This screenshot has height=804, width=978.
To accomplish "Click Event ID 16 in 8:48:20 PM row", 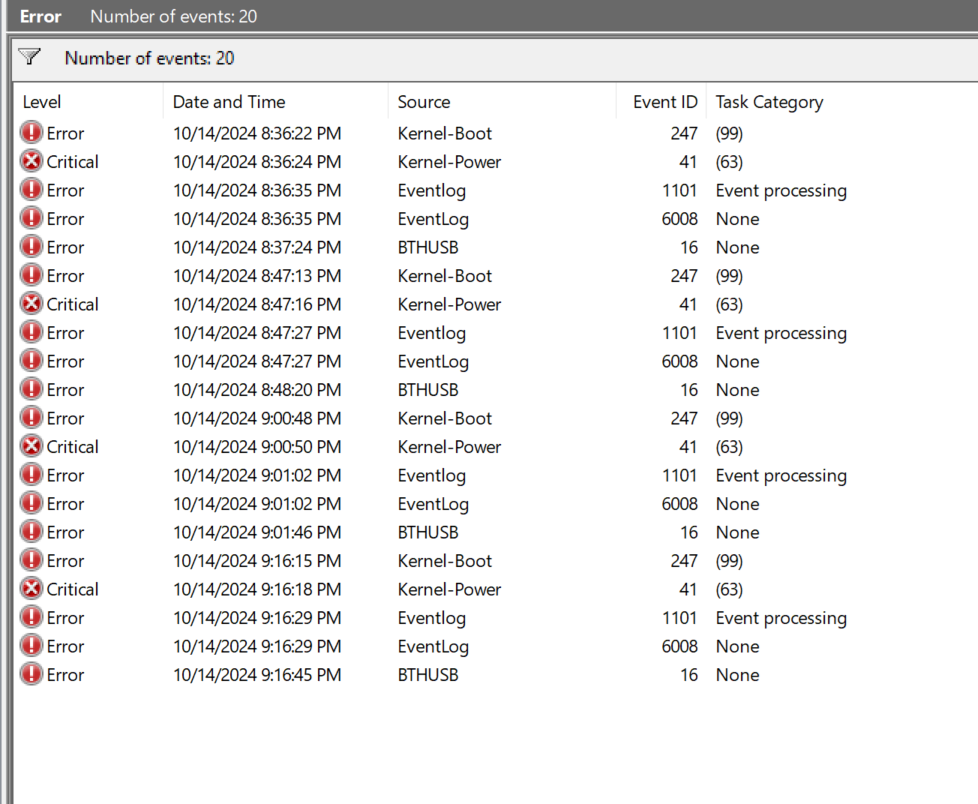I will 689,390.
